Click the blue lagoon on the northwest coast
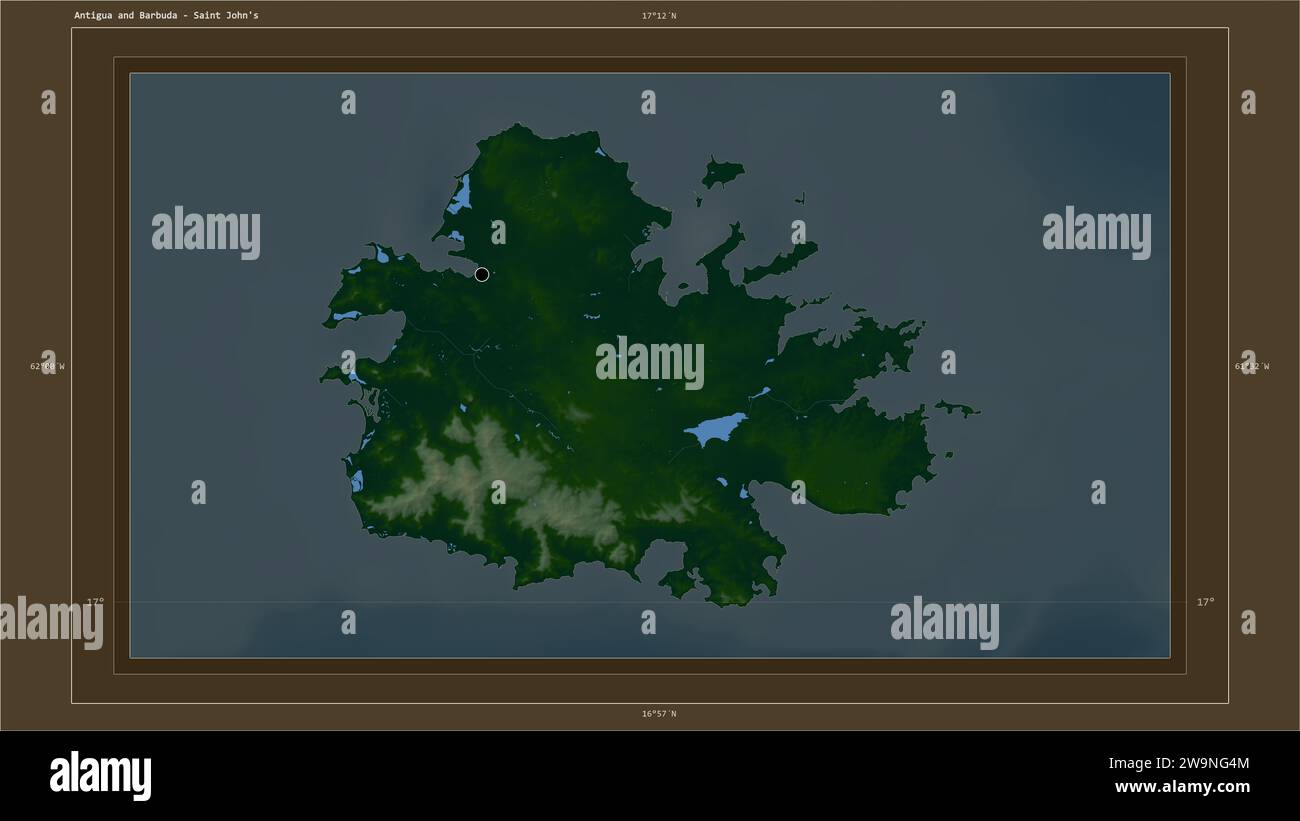The image size is (1300, 821). click(x=460, y=195)
